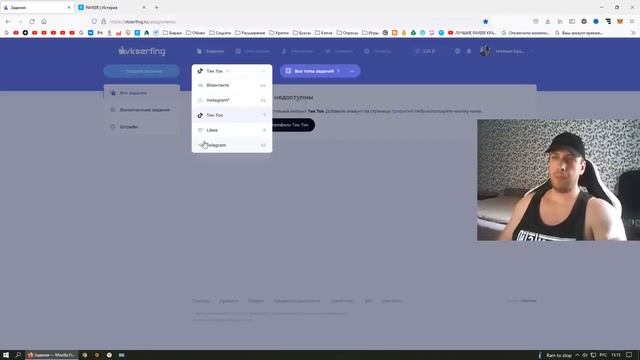Screen dimensions: 640x360
Task: Click the webcam overlay video thumbnail
Action: 558,180
